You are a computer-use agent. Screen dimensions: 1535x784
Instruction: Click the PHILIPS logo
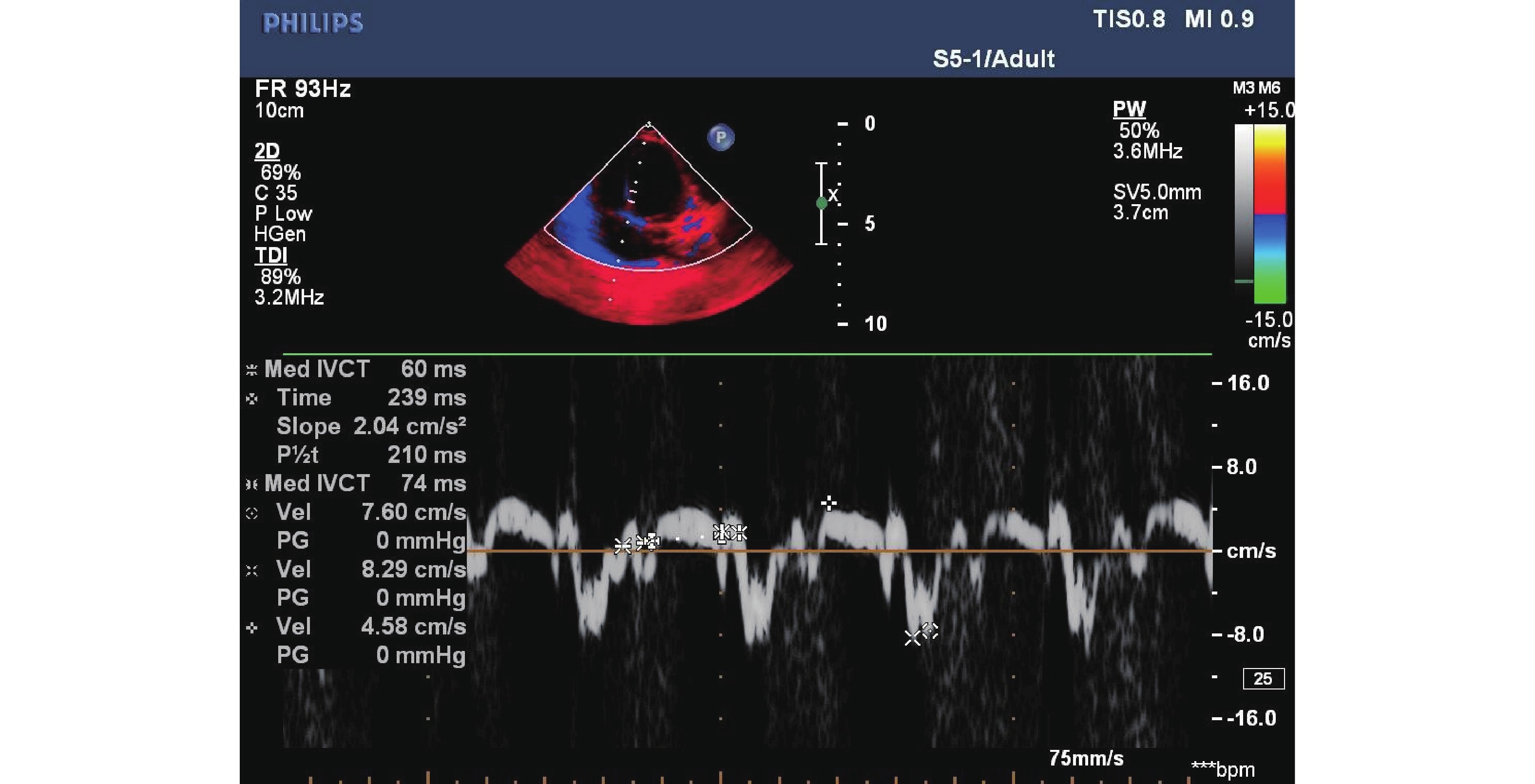click(312, 23)
